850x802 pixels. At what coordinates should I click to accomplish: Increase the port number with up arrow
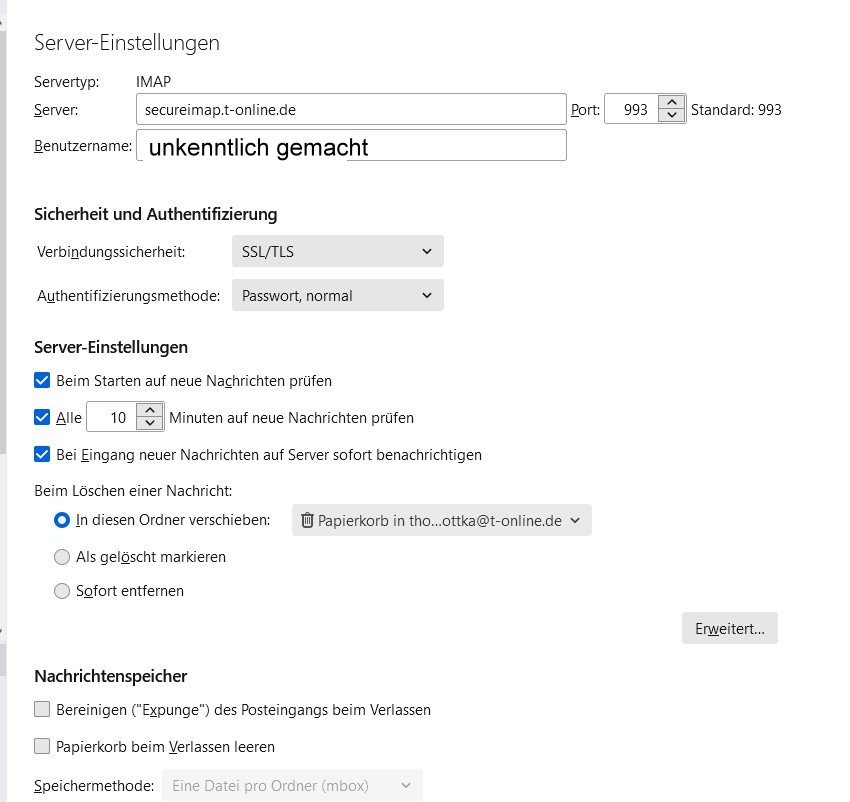673,103
